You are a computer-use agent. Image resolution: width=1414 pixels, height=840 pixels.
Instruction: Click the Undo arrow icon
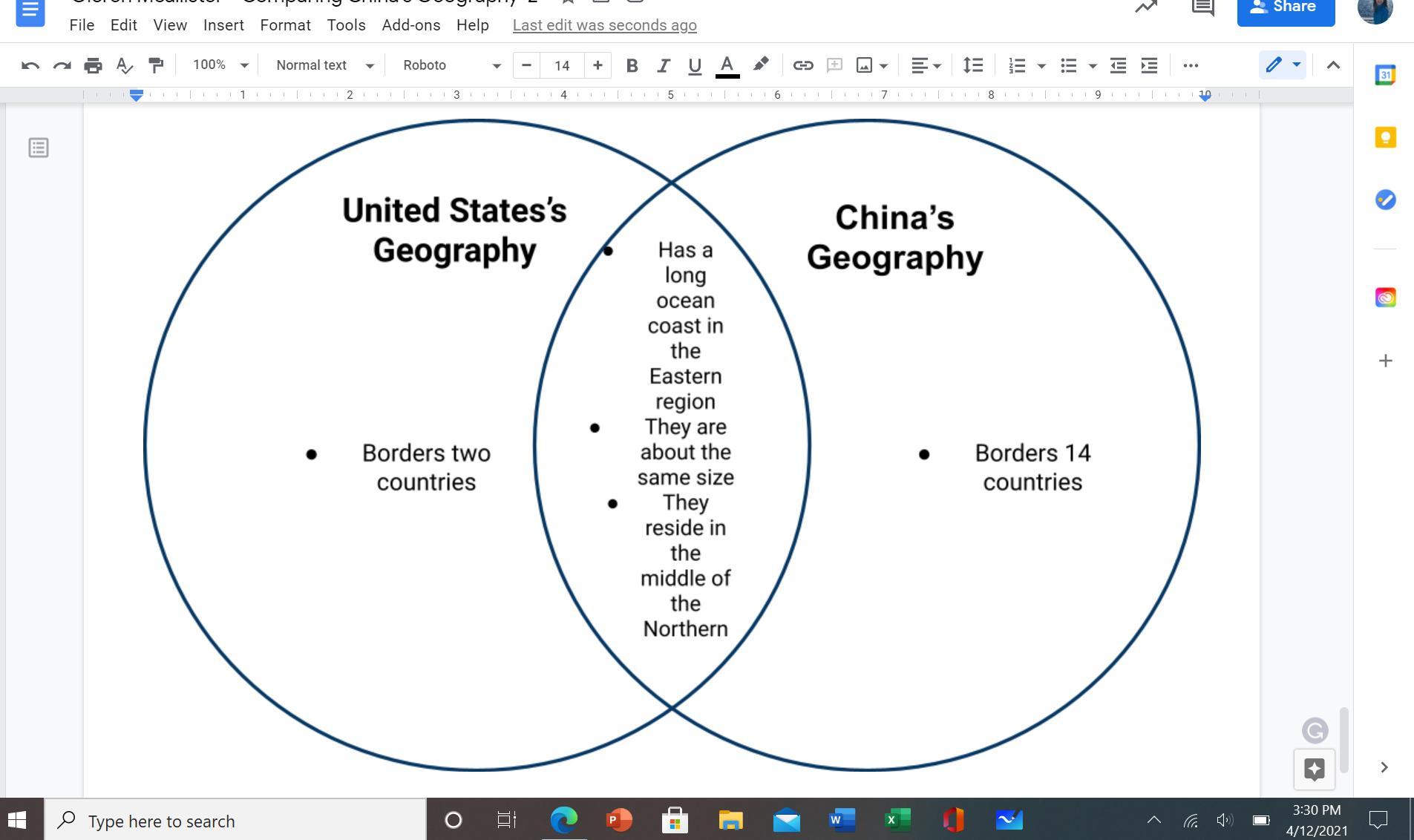[x=30, y=65]
